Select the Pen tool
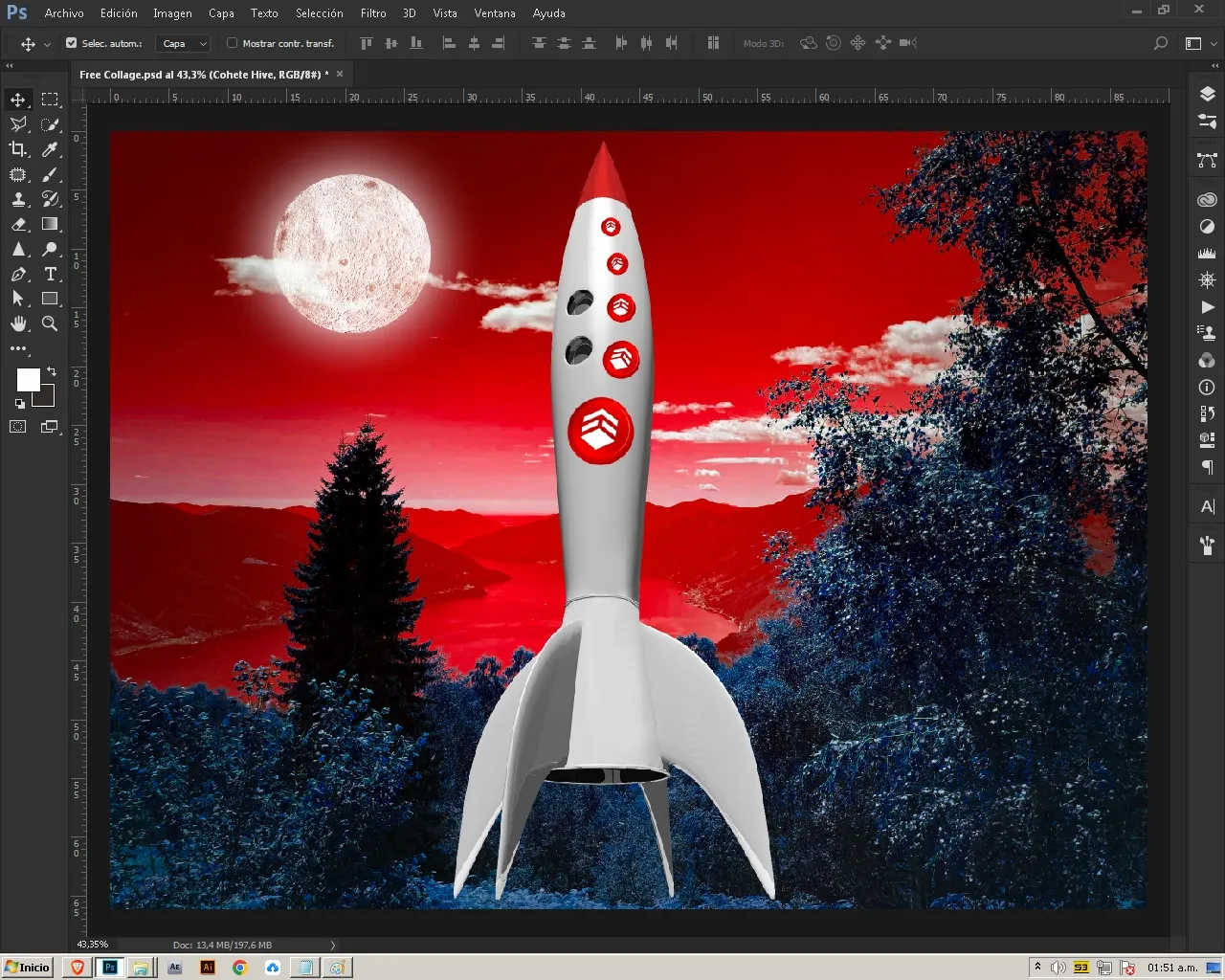 pyautogui.click(x=18, y=274)
